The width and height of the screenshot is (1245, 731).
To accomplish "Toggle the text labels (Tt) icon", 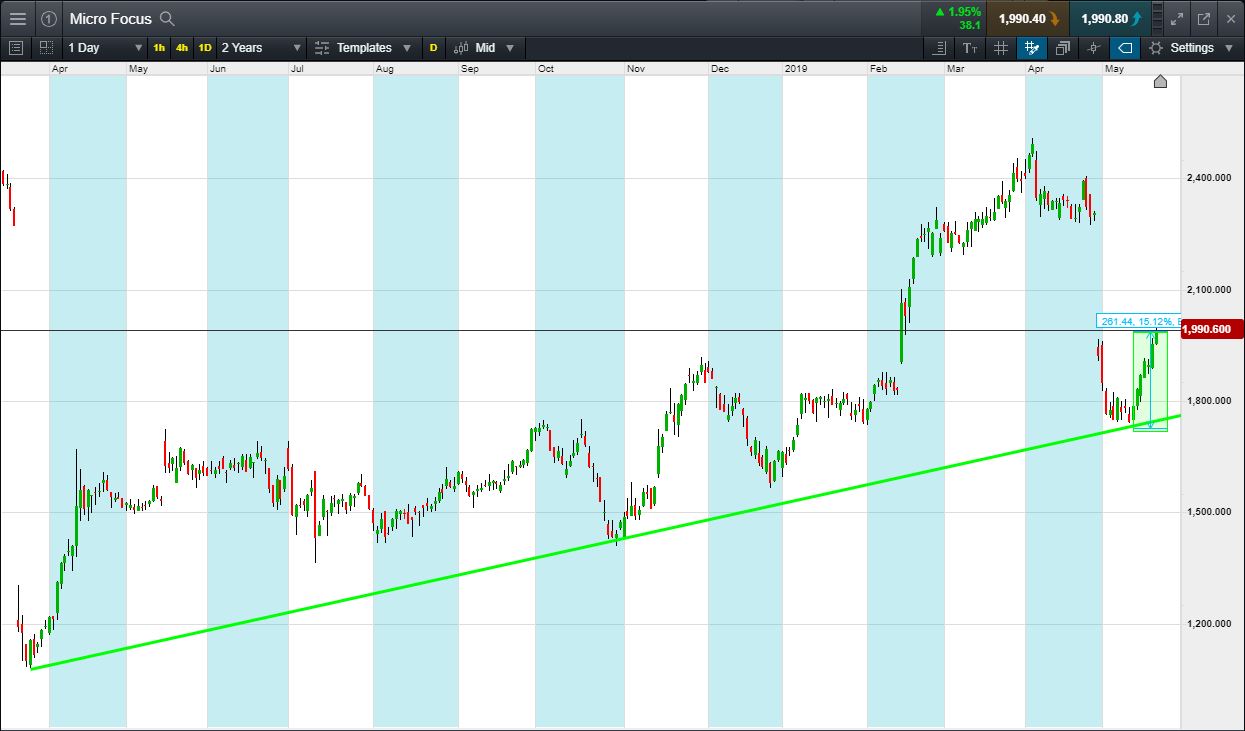I will click(970, 47).
